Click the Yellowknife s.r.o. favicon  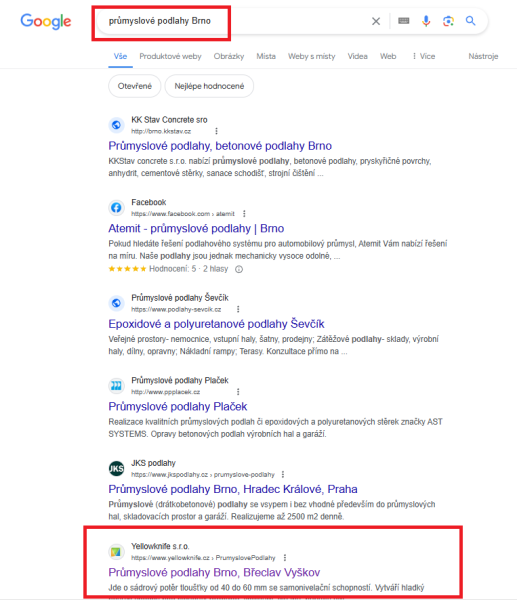(116, 552)
